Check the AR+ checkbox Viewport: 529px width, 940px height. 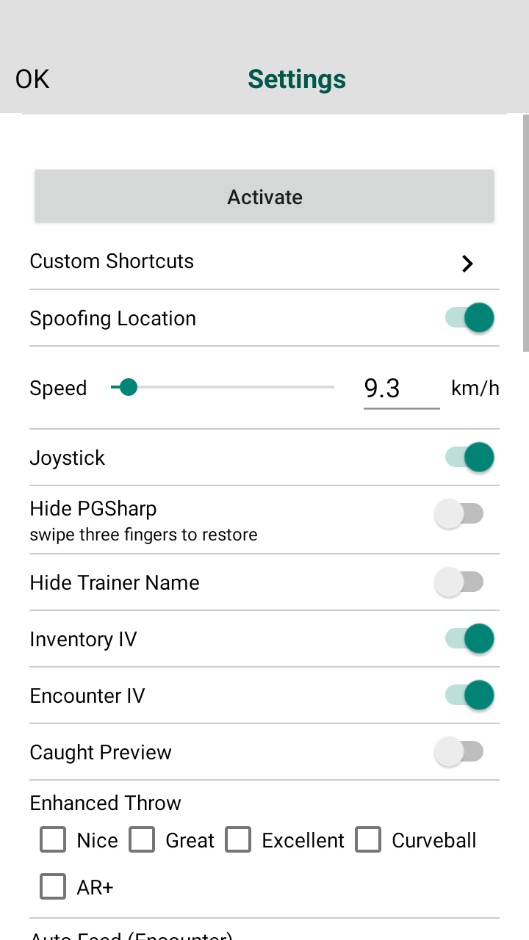point(53,887)
